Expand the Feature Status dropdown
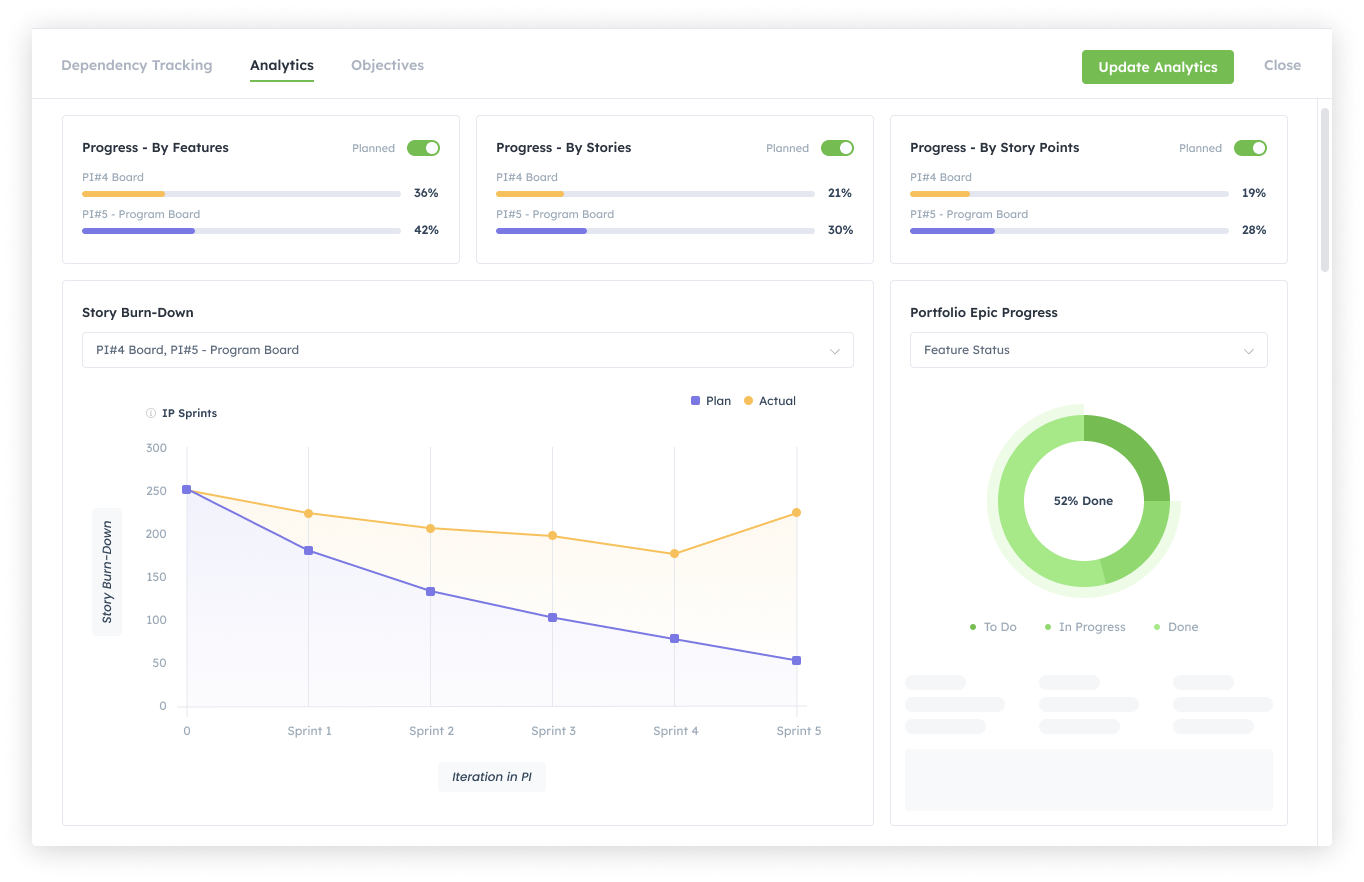This screenshot has height=882, width=1364. (1089, 350)
